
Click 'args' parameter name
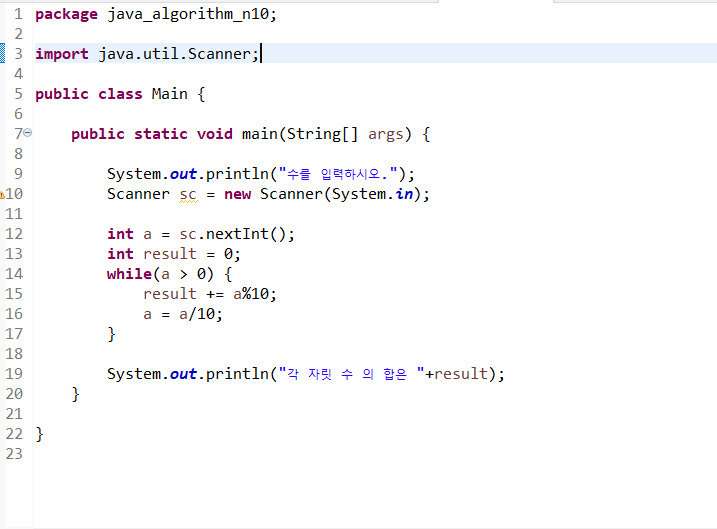(x=386, y=135)
